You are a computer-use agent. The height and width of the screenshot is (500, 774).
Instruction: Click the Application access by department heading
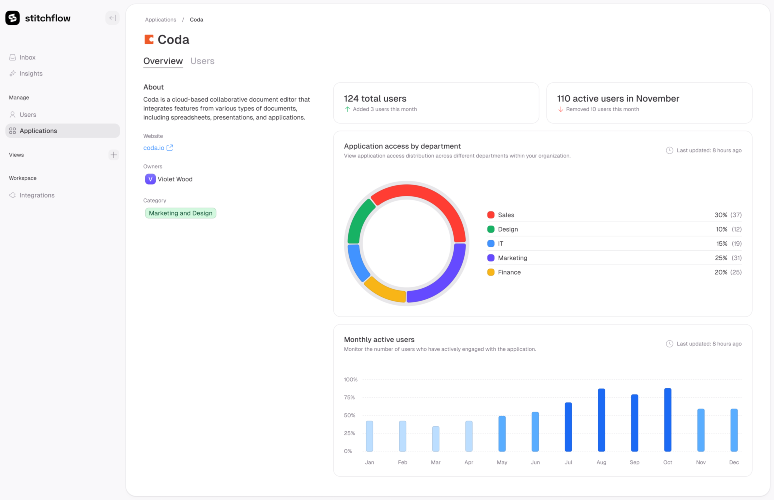pyautogui.click(x=402, y=146)
